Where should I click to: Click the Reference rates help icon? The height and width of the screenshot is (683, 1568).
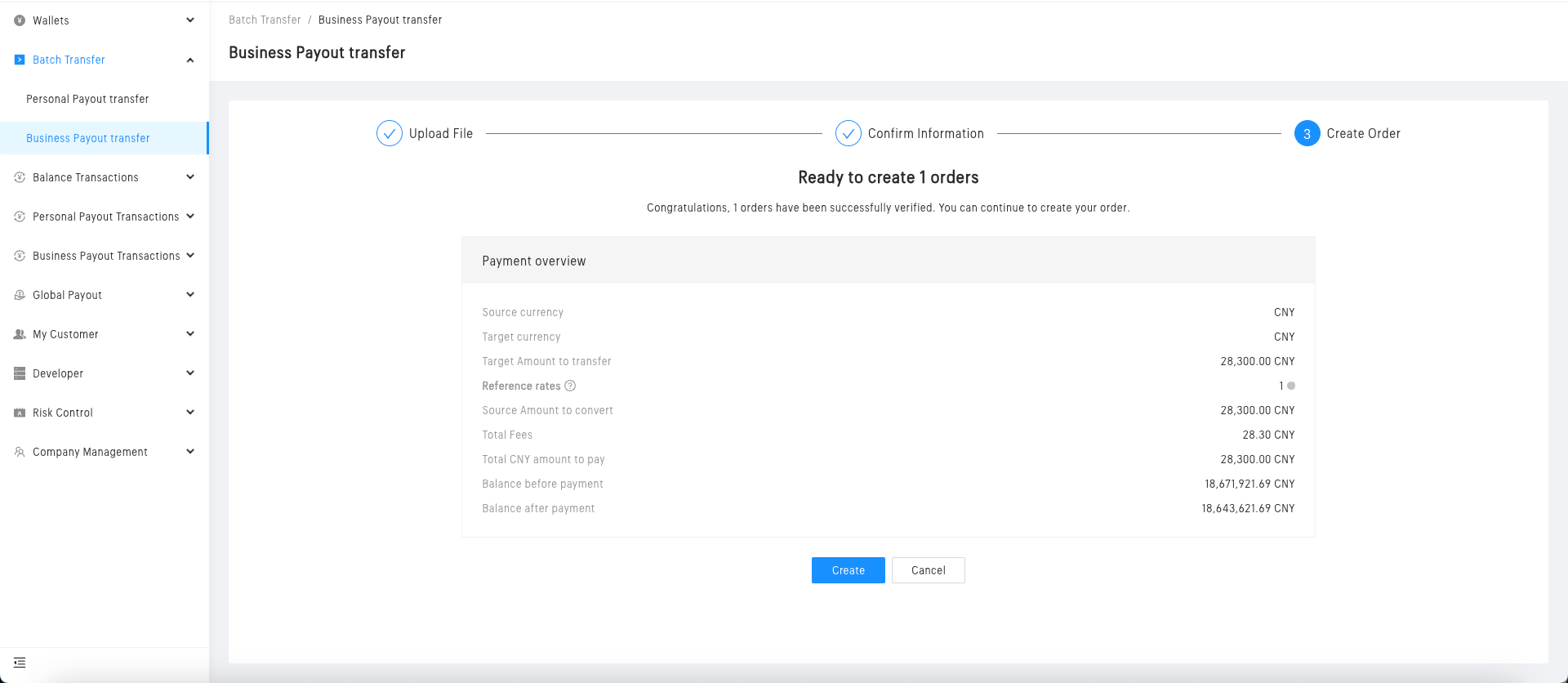(x=570, y=386)
